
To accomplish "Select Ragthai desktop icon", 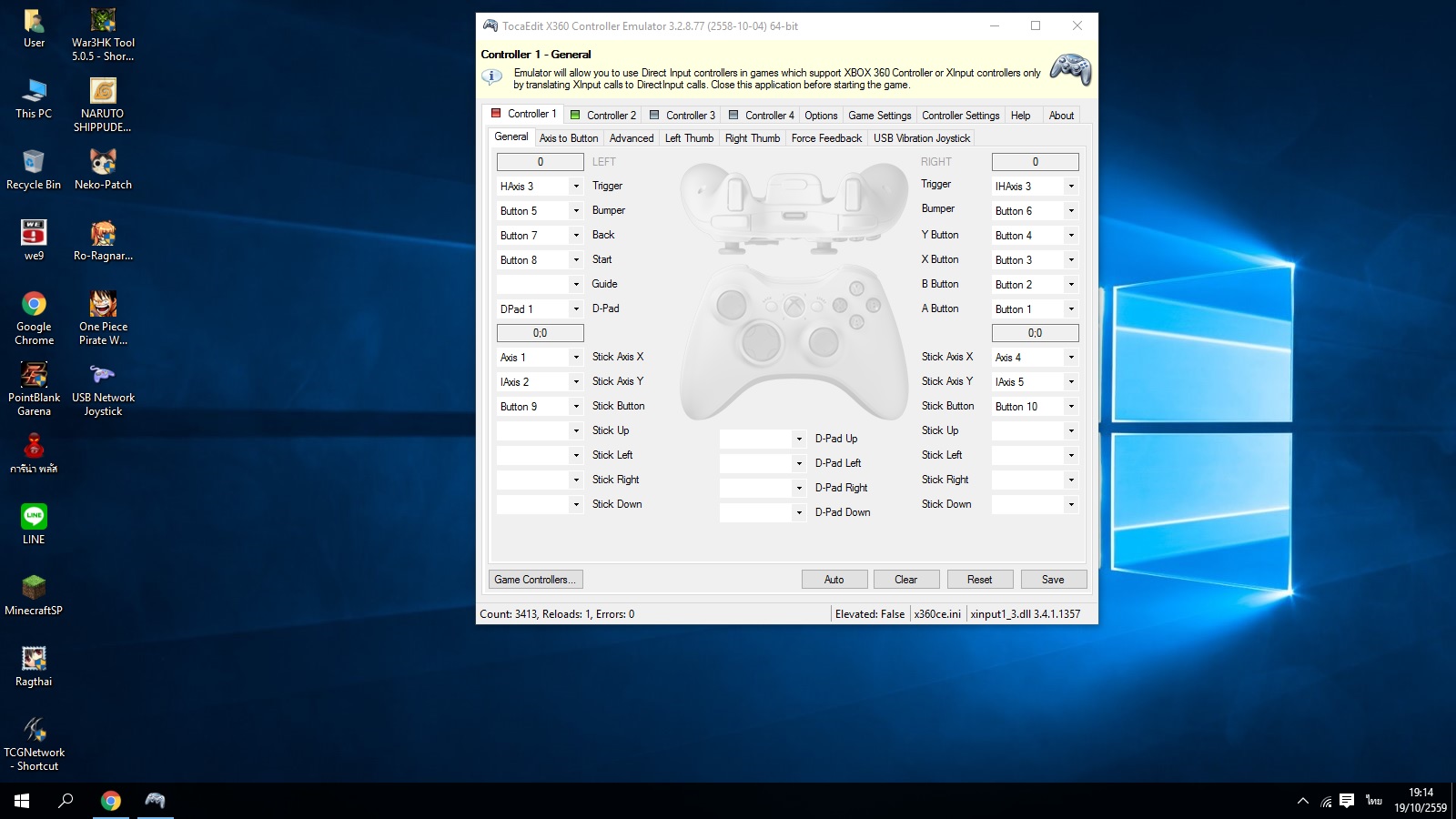I will pos(34,667).
